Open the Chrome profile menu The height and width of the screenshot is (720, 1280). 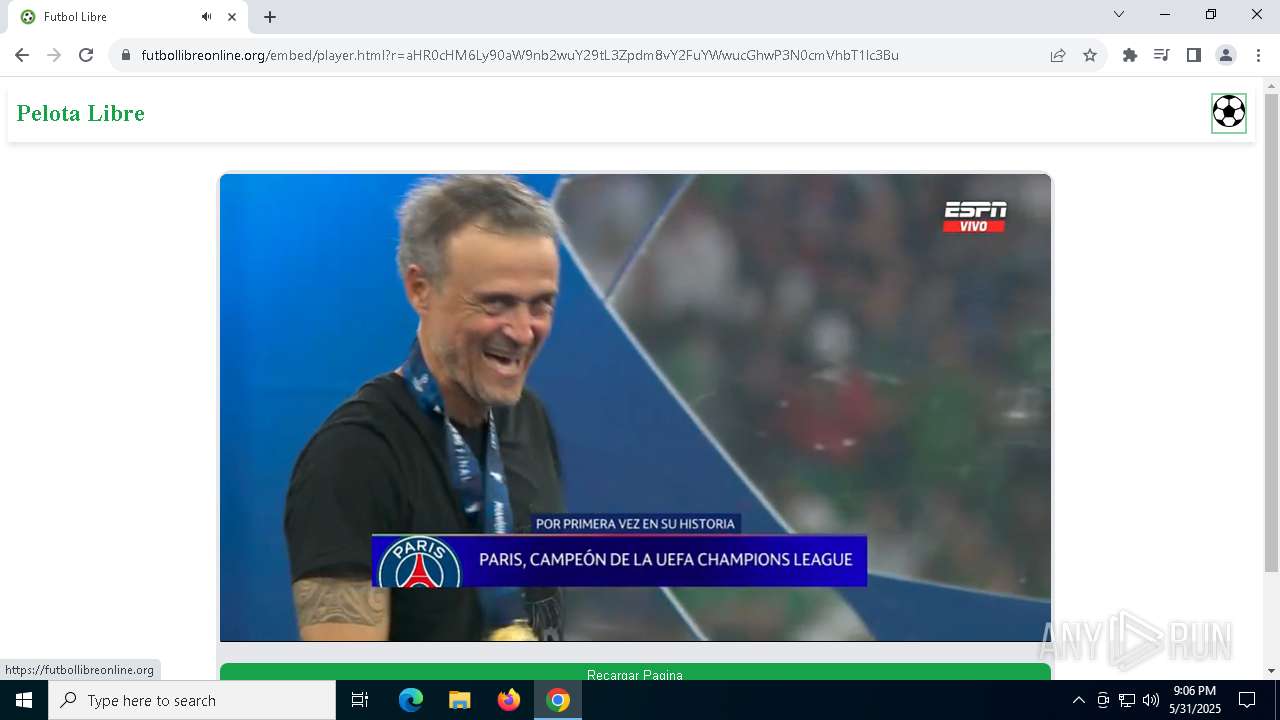(1226, 55)
